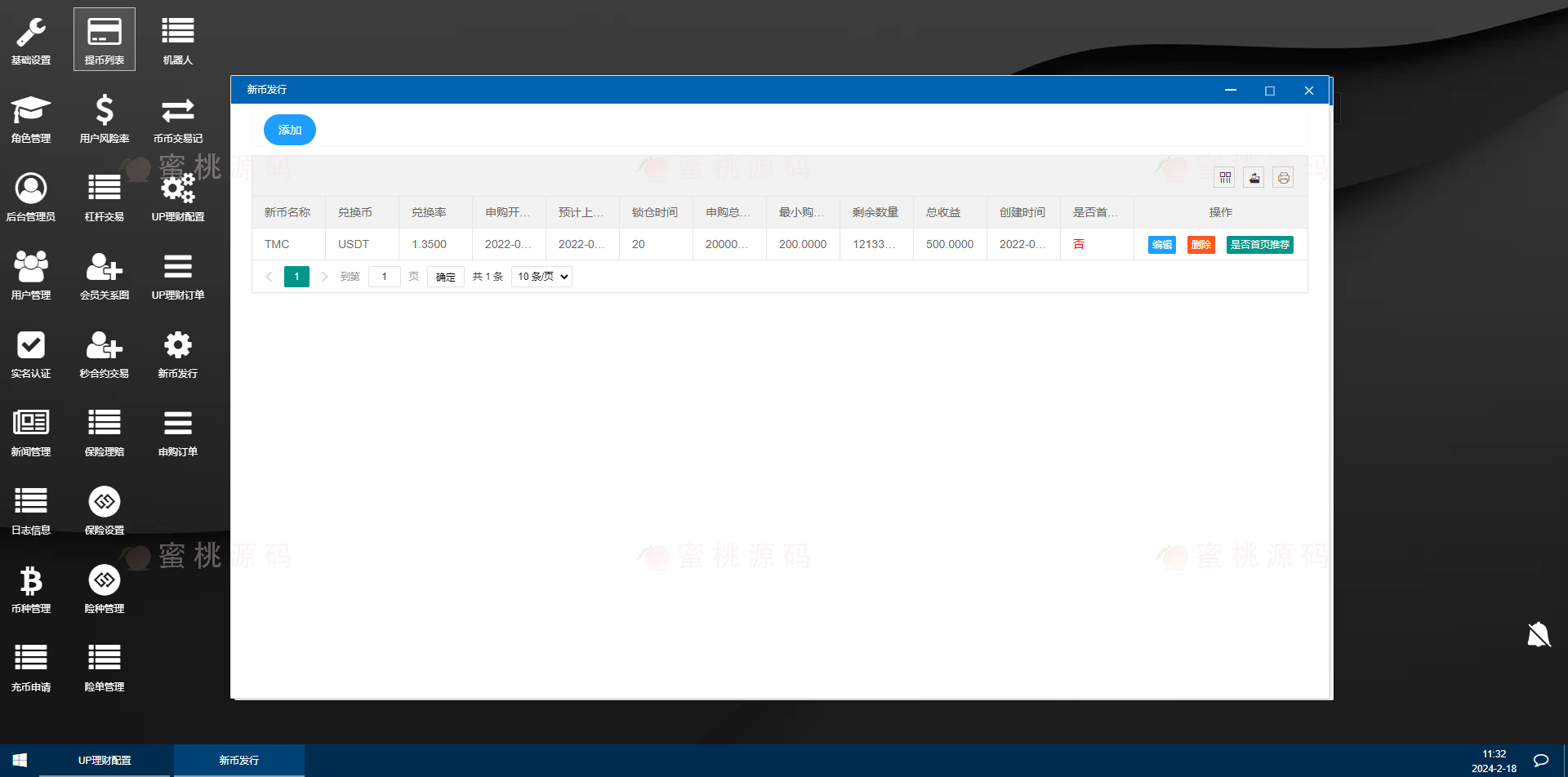The image size is (1568, 777).
Task: Click 删除 button for TMC row
Action: pyautogui.click(x=1200, y=245)
